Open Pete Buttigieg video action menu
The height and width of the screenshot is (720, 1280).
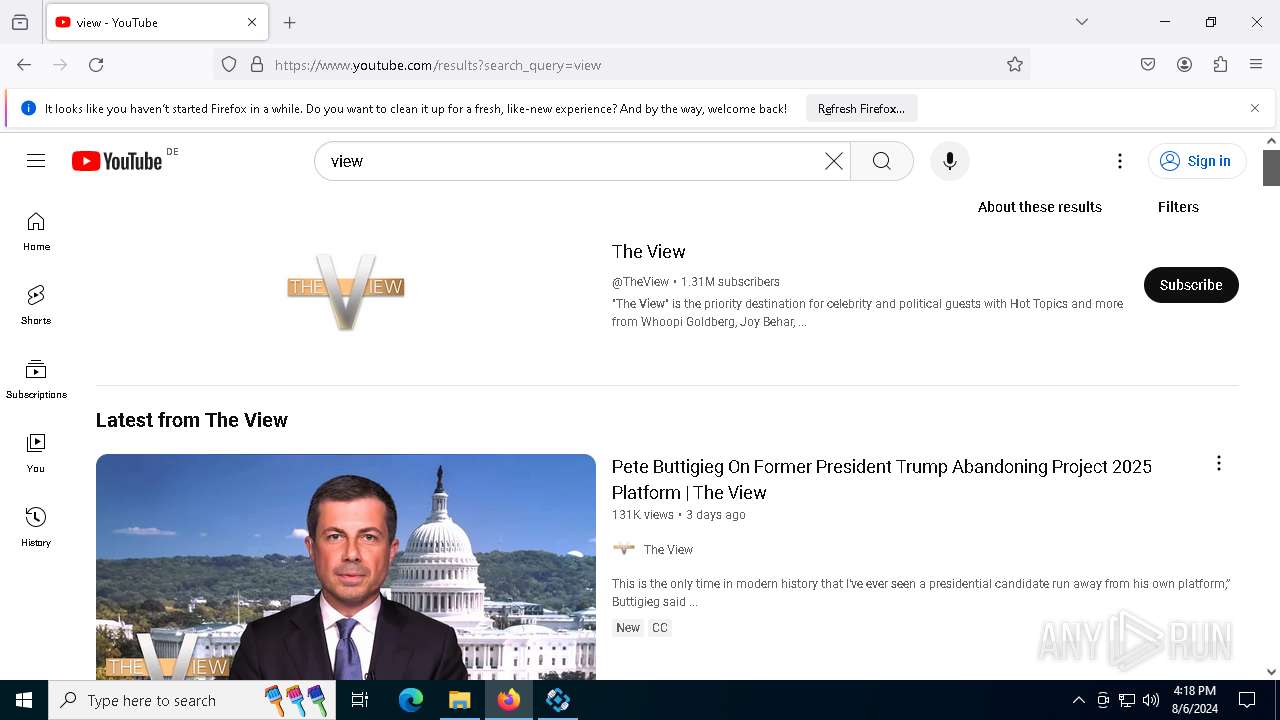click(x=1218, y=463)
